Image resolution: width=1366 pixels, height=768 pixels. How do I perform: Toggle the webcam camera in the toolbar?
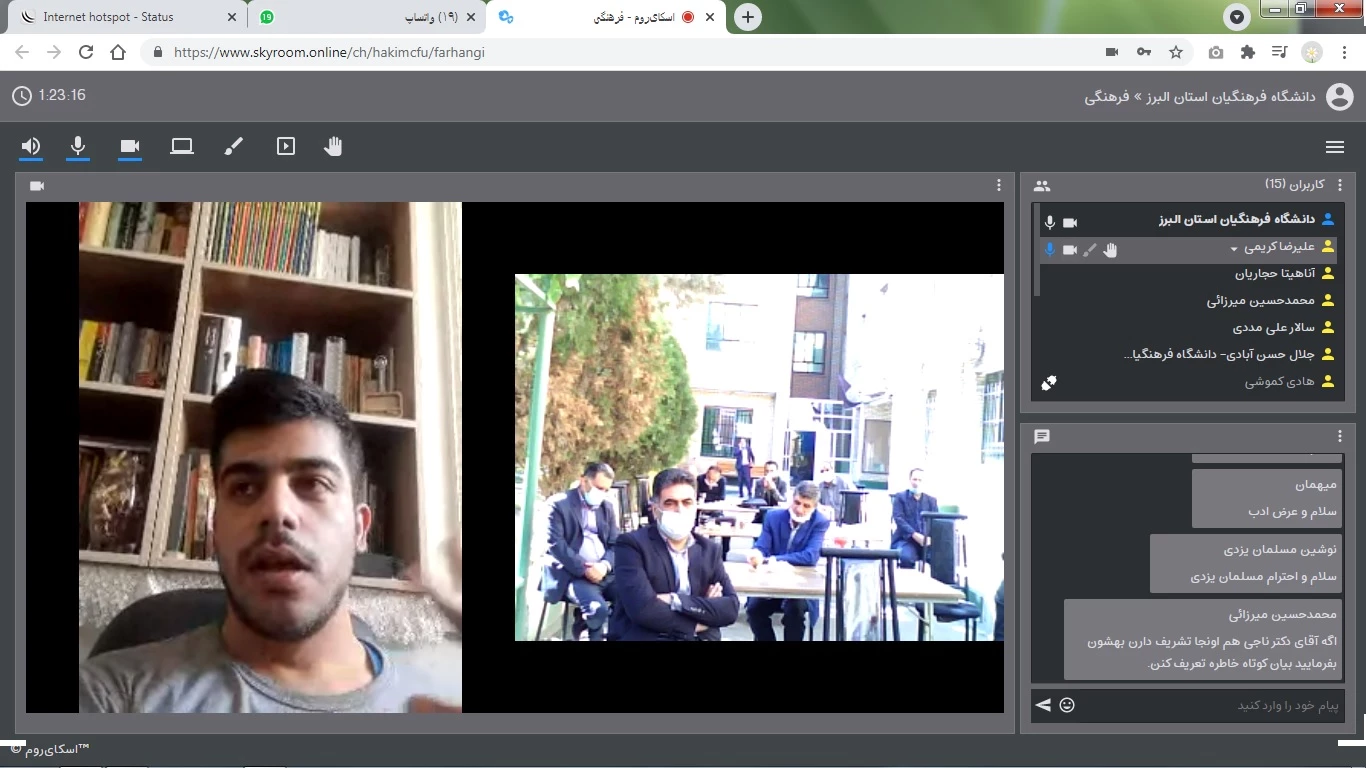[x=130, y=147]
